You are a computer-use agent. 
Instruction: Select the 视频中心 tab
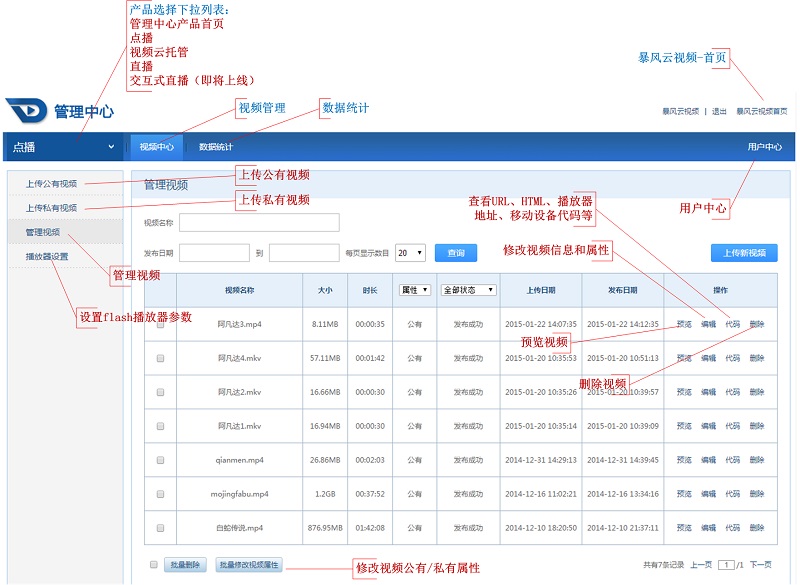click(156, 146)
